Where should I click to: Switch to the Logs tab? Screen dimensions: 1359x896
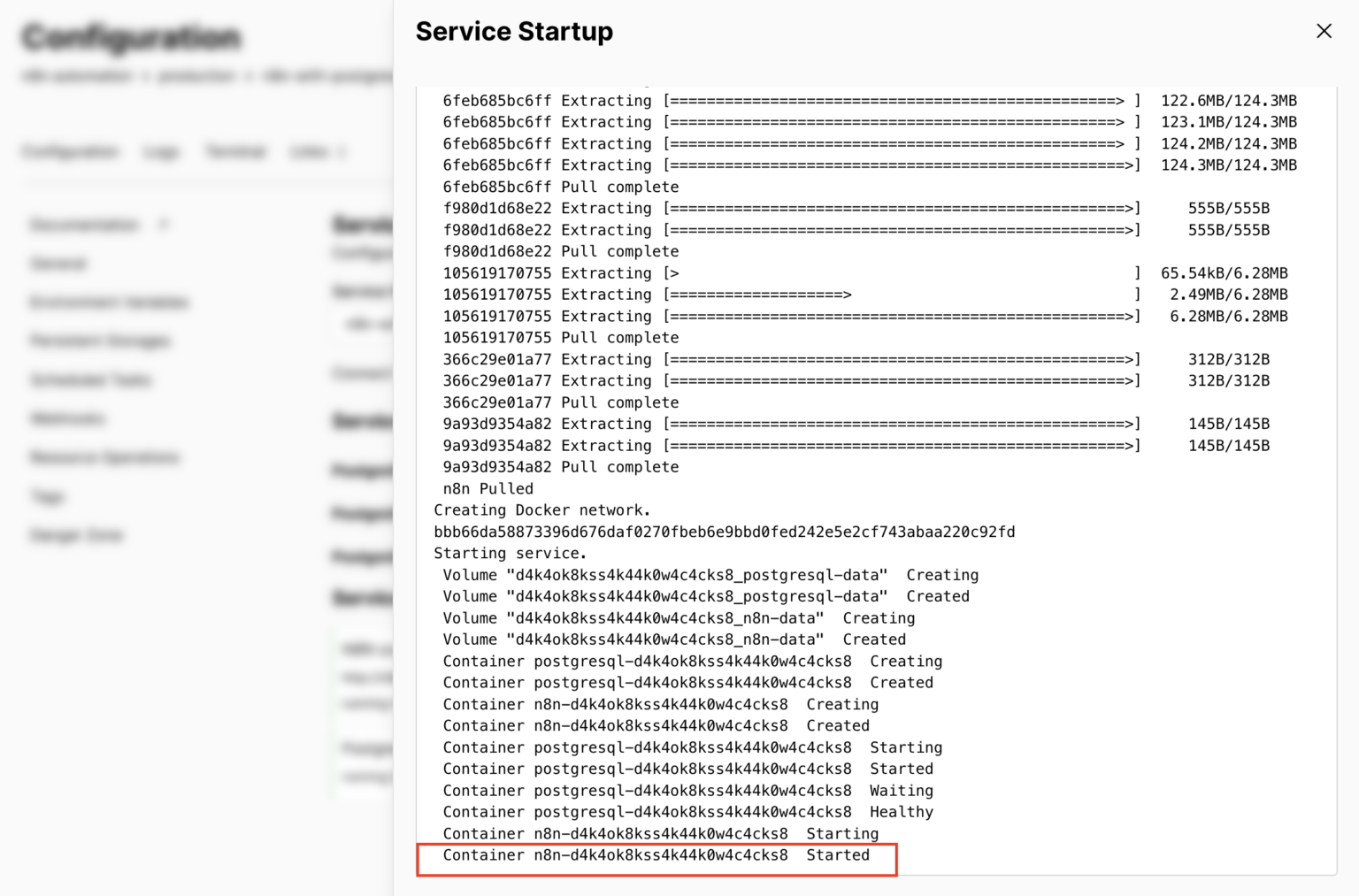click(160, 151)
